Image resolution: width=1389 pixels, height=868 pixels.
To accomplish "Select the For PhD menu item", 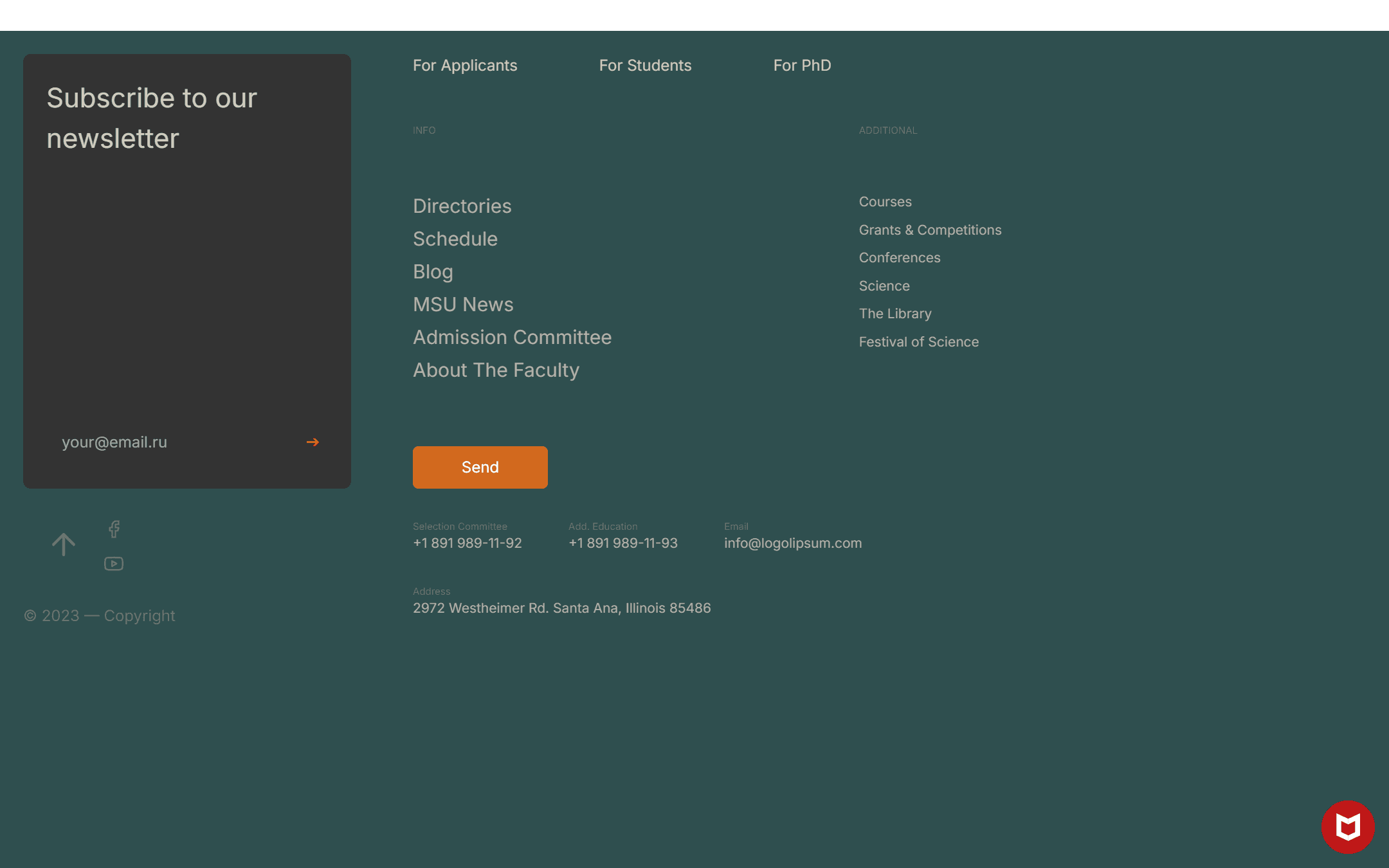I will pyautogui.click(x=802, y=66).
